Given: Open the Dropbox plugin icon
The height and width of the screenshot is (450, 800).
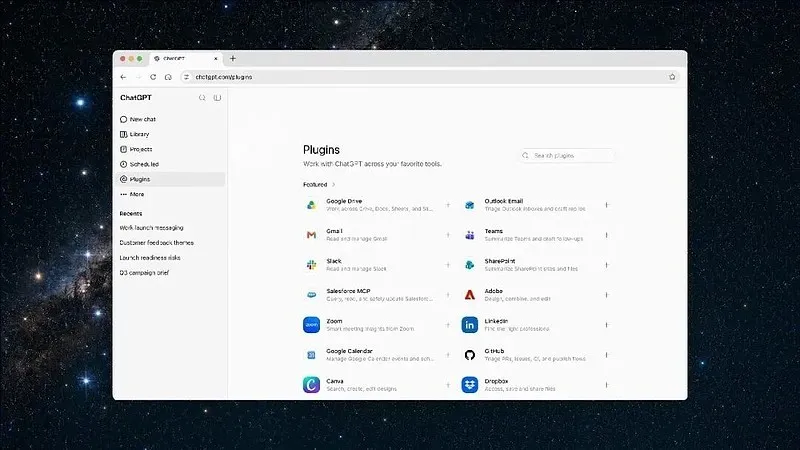Looking at the screenshot, I should click(470, 385).
